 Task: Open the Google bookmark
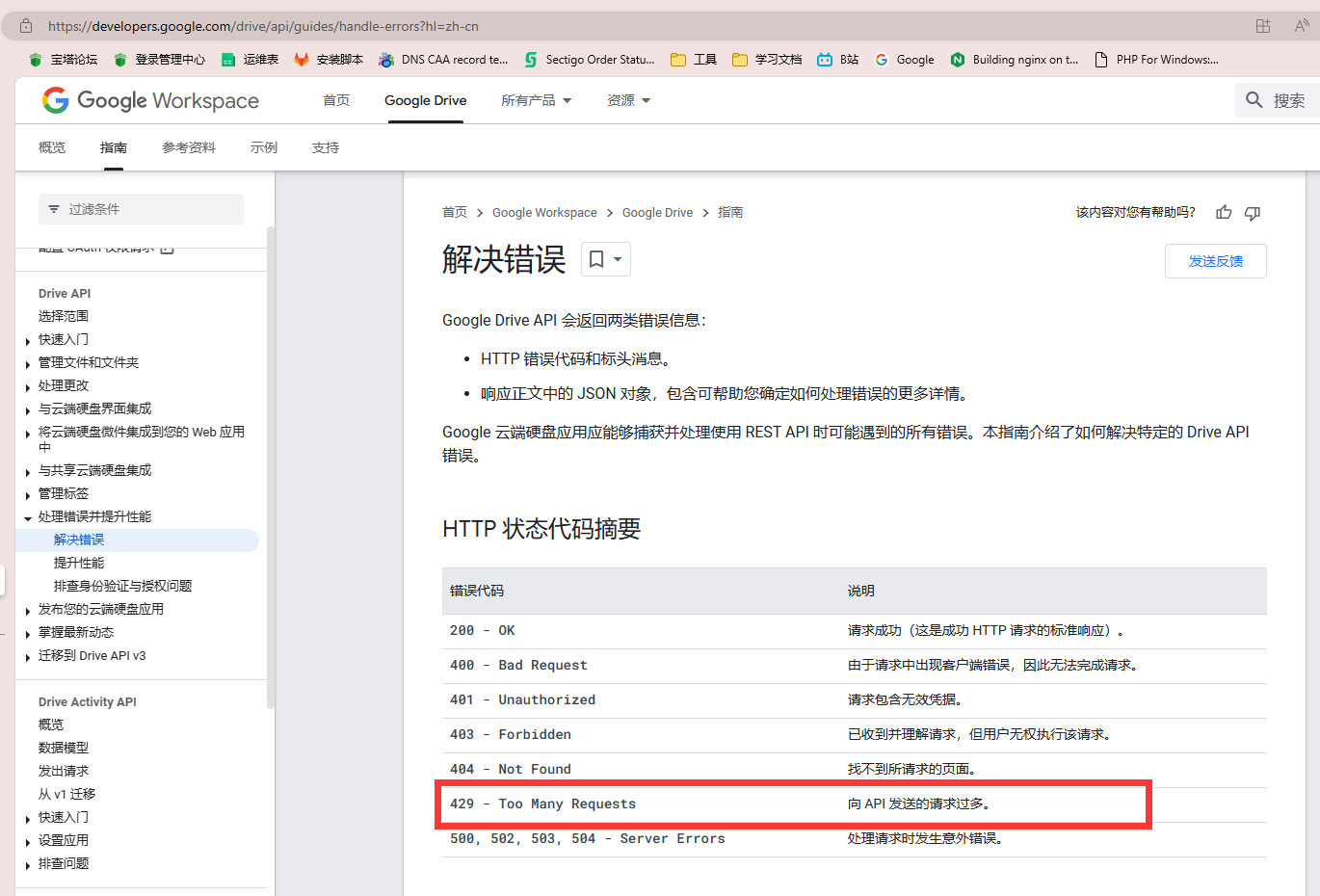pos(904,60)
